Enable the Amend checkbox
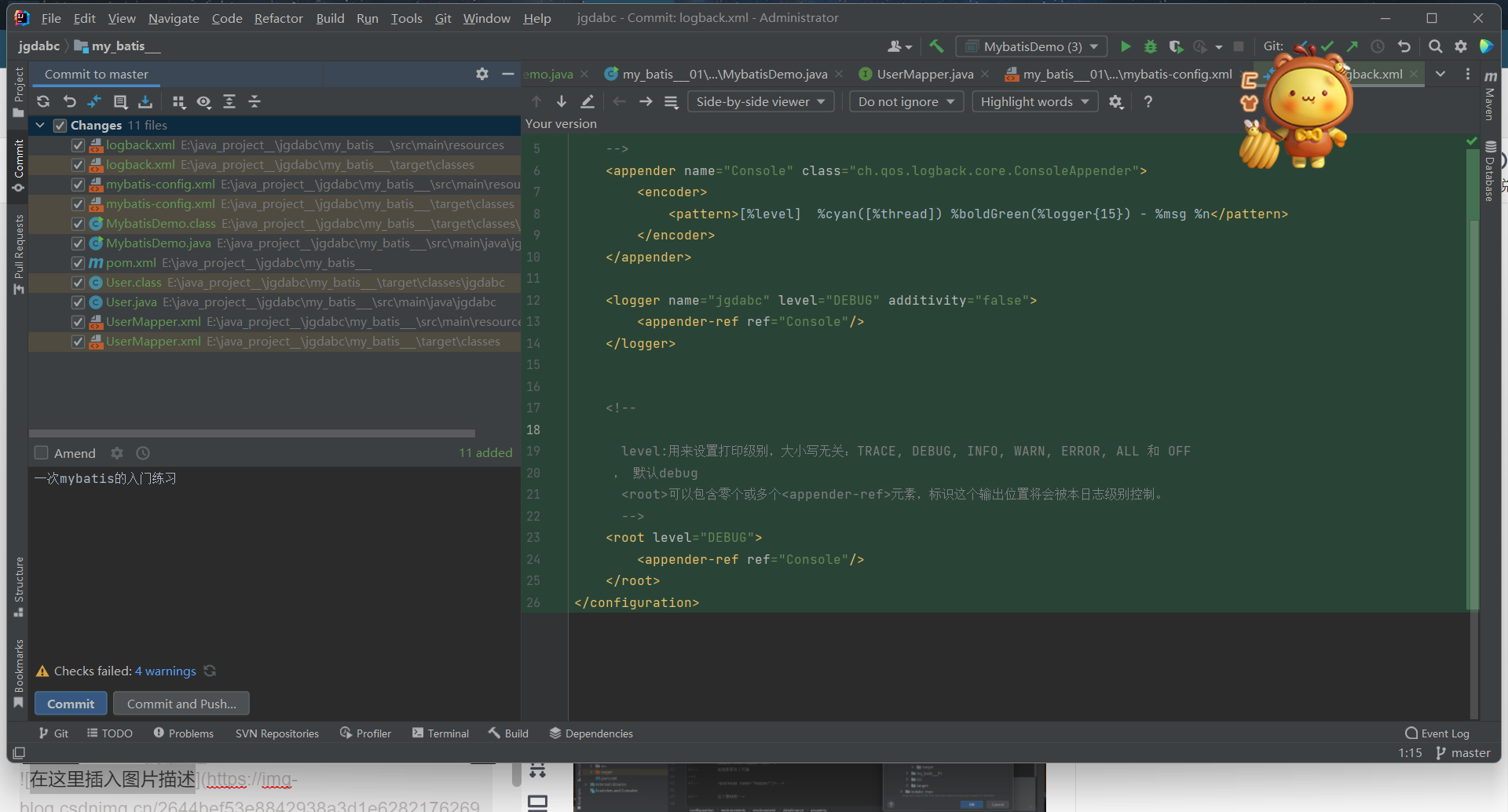 click(x=42, y=453)
